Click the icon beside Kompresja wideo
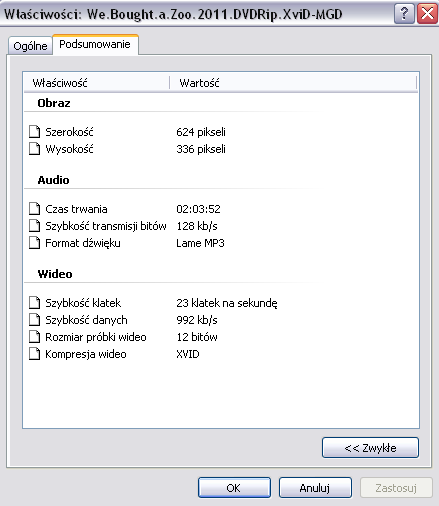Image resolution: width=439 pixels, height=506 pixels. click(34, 354)
